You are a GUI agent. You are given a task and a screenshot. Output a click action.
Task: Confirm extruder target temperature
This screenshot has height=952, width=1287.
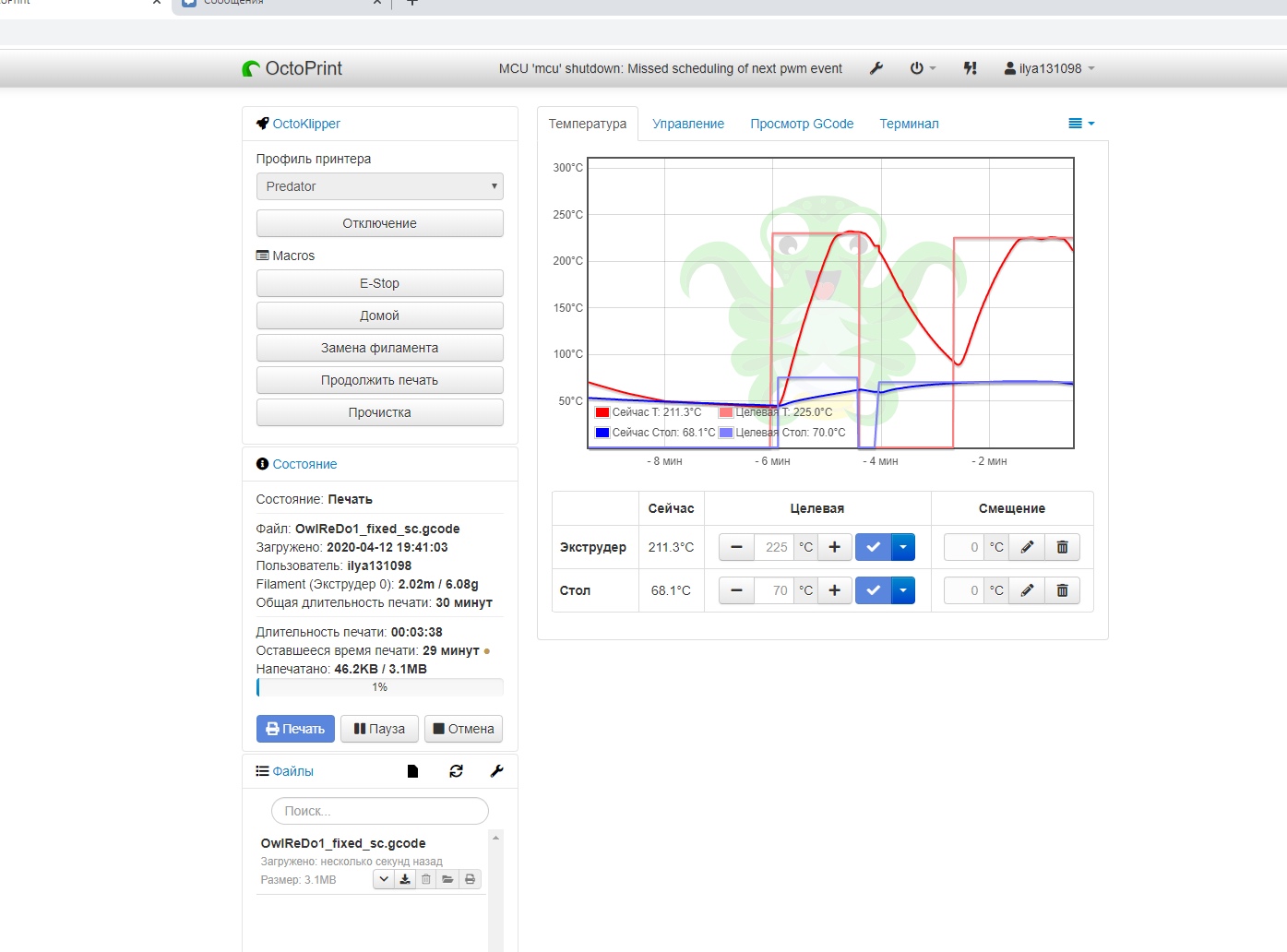(x=873, y=547)
